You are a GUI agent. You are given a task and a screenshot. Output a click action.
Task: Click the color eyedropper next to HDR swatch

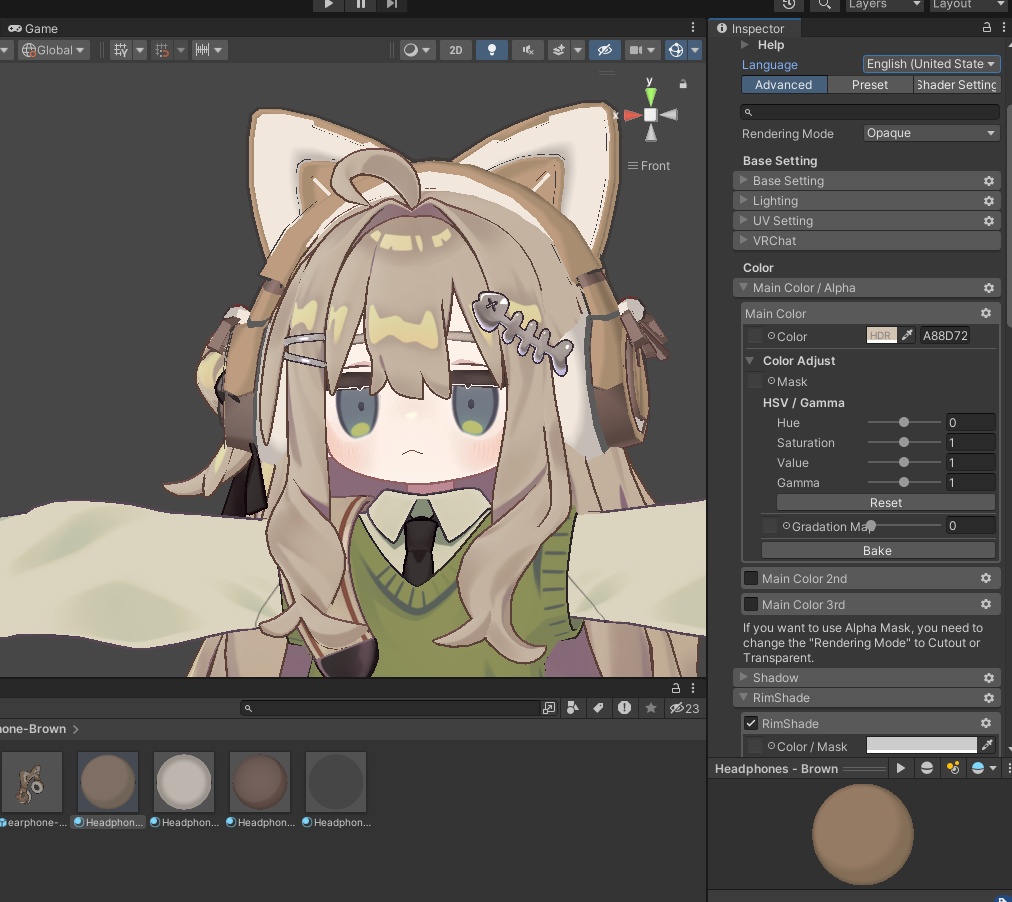(907, 335)
